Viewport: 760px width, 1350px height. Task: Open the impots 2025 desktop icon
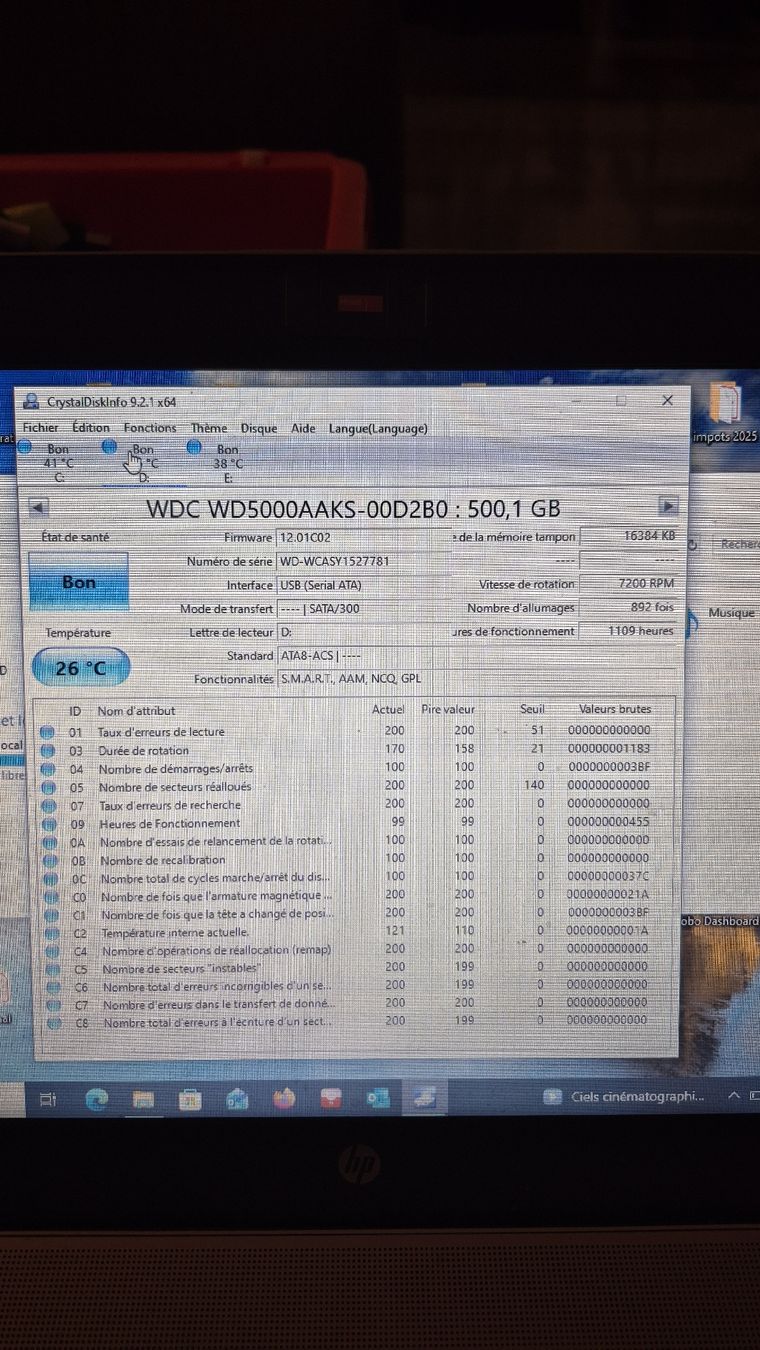pyautogui.click(x=725, y=412)
